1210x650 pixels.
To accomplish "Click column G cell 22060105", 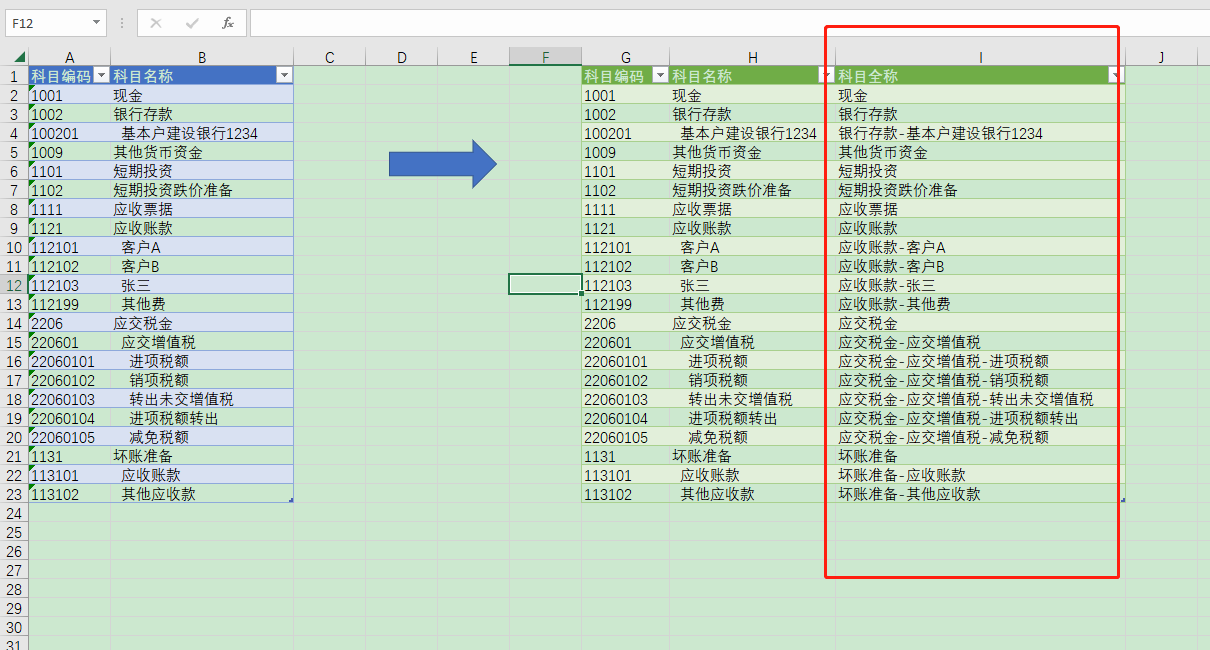I will pyautogui.click(x=626, y=437).
